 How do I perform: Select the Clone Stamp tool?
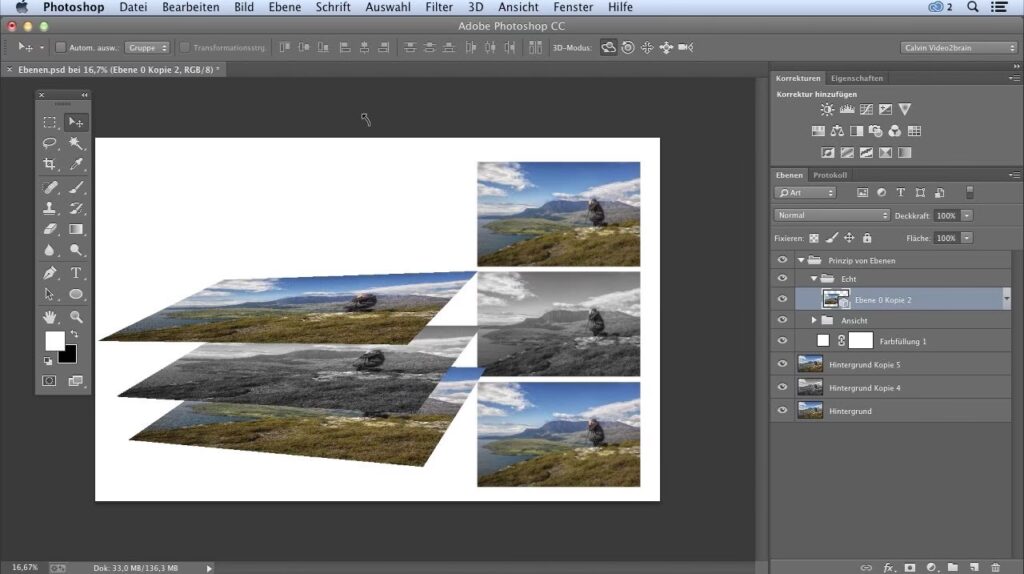[49, 208]
